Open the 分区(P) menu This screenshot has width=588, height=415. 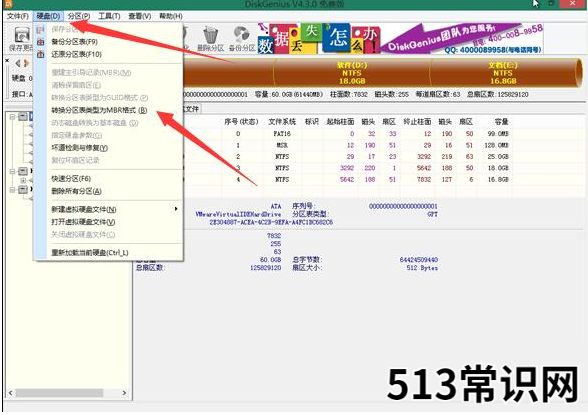tap(79, 16)
